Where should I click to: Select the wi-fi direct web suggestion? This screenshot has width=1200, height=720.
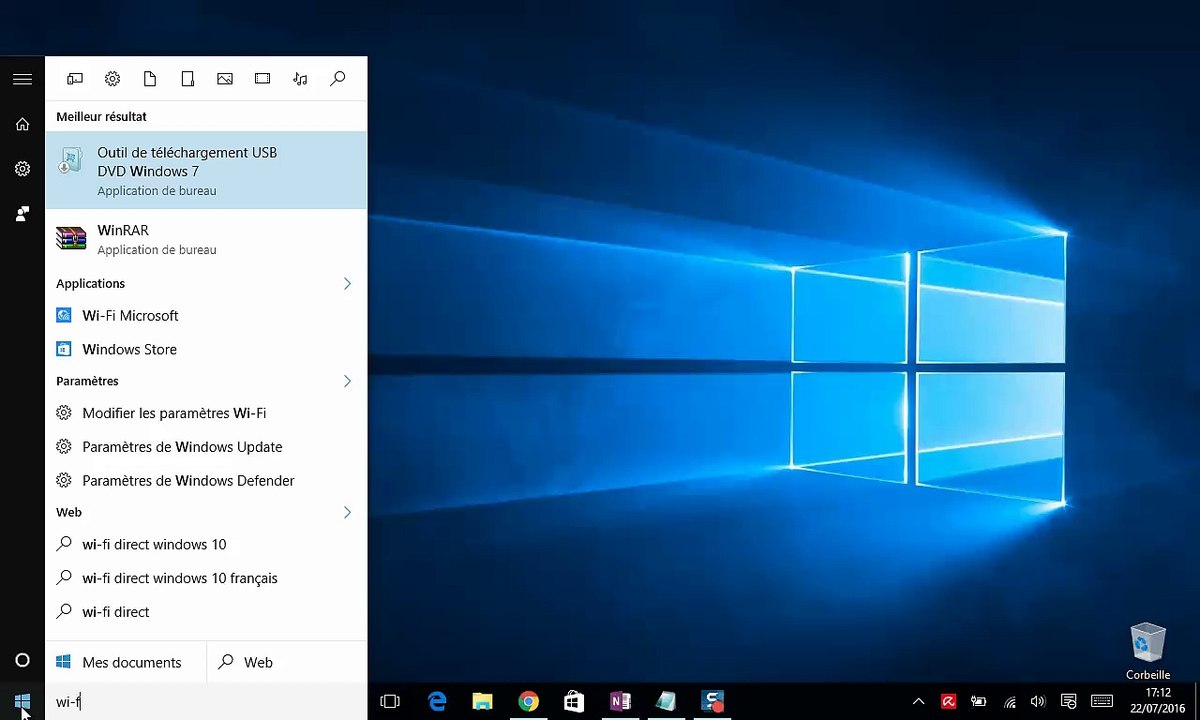[x=206, y=612]
